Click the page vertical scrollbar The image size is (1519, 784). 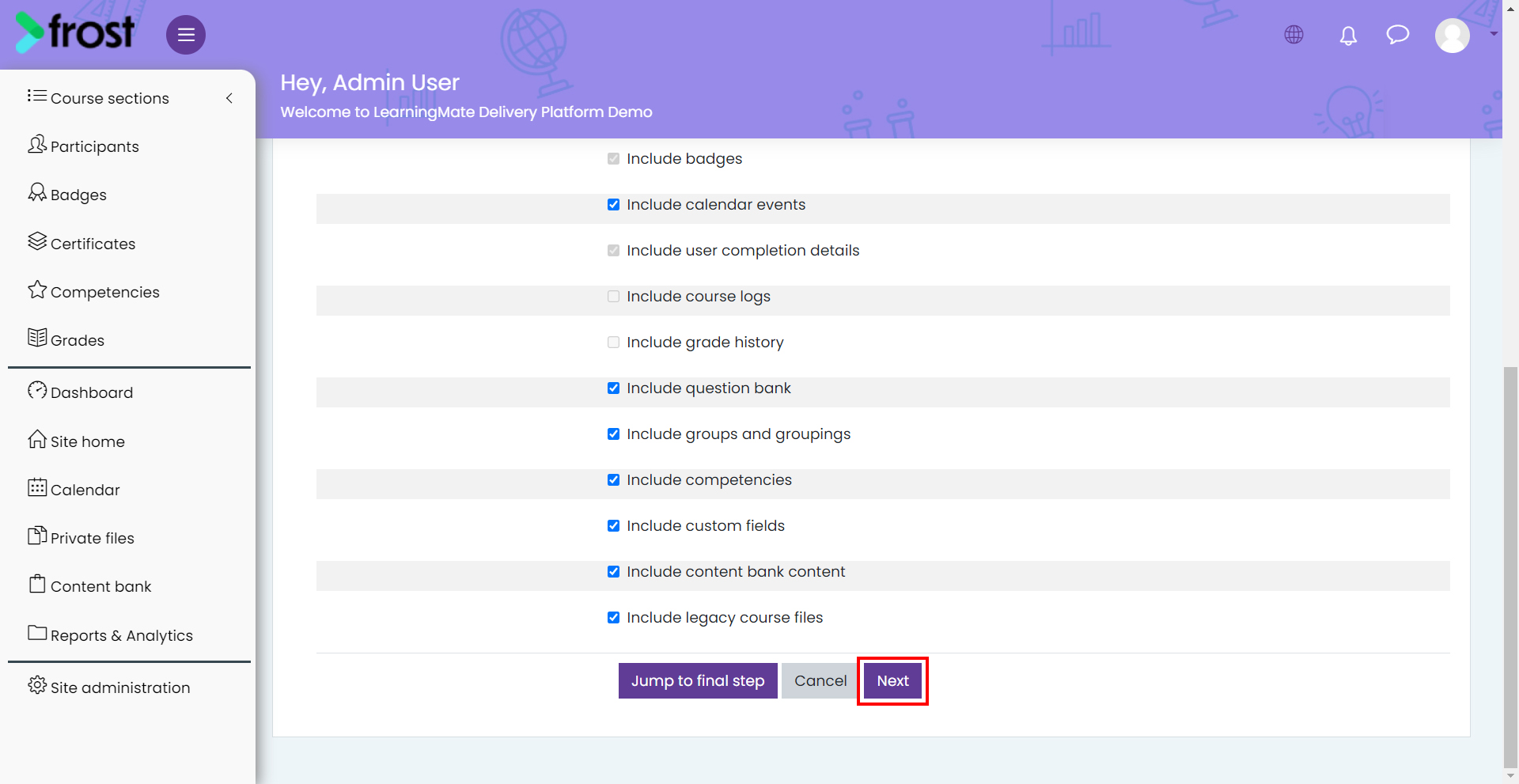click(1510, 566)
